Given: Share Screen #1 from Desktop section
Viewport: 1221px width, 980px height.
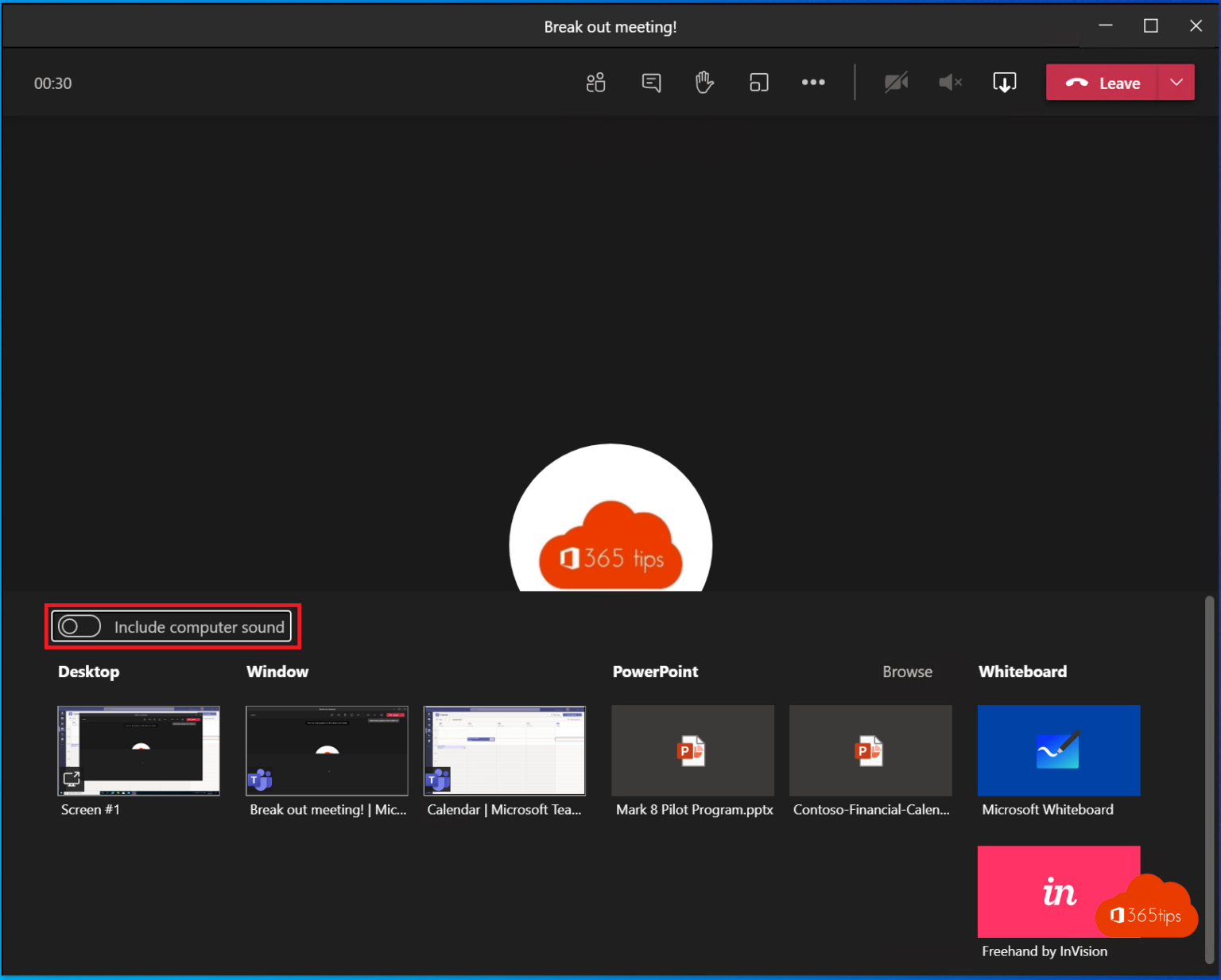Looking at the screenshot, I should pos(138,750).
